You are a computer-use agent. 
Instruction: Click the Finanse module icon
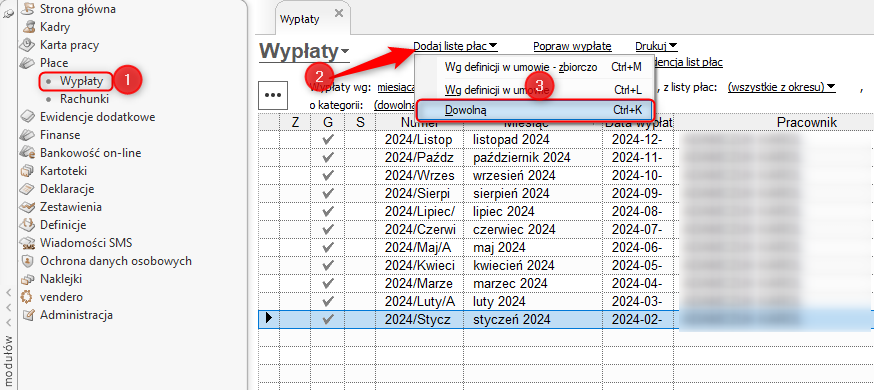tap(27, 135)
